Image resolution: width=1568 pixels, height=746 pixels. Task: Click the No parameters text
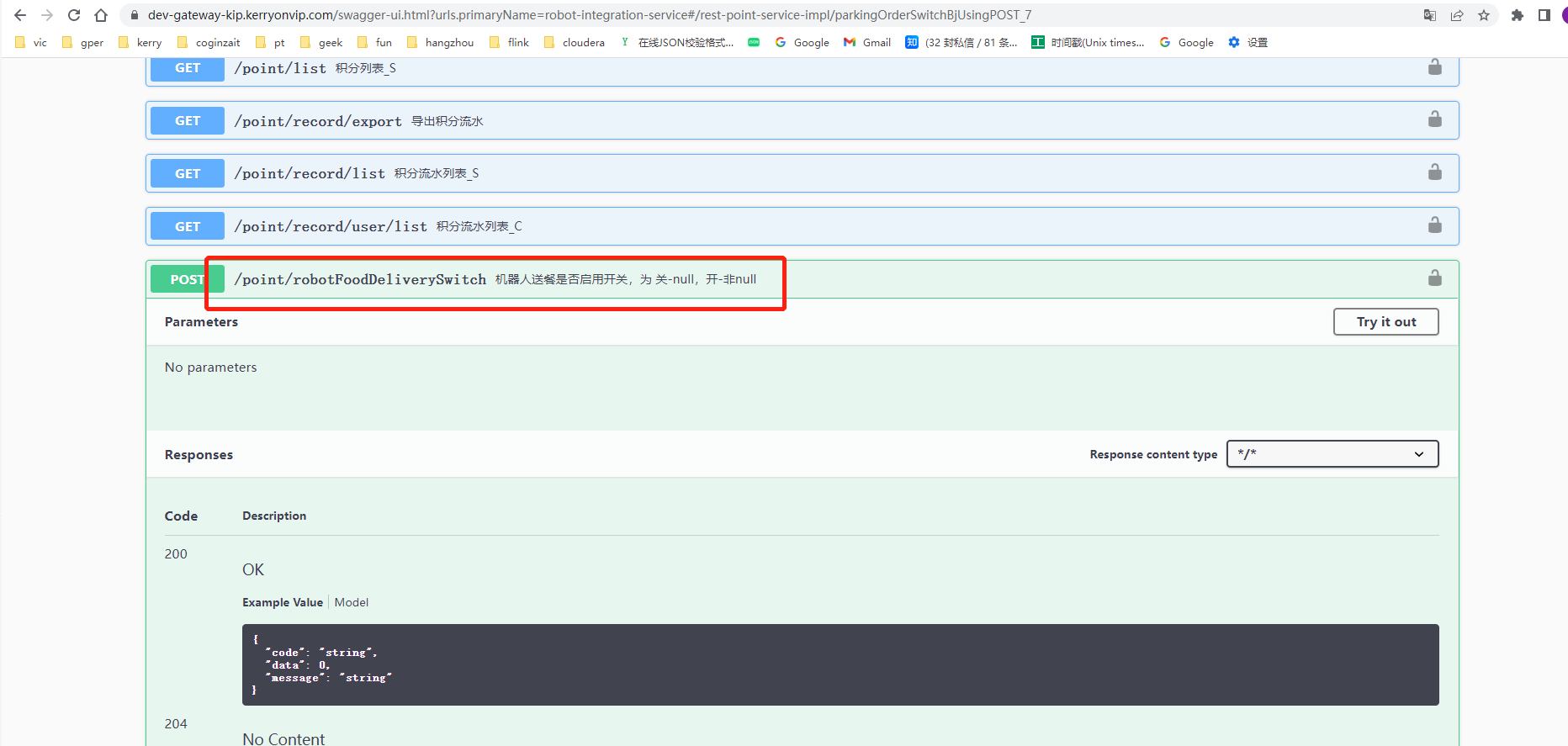(210, 367)
